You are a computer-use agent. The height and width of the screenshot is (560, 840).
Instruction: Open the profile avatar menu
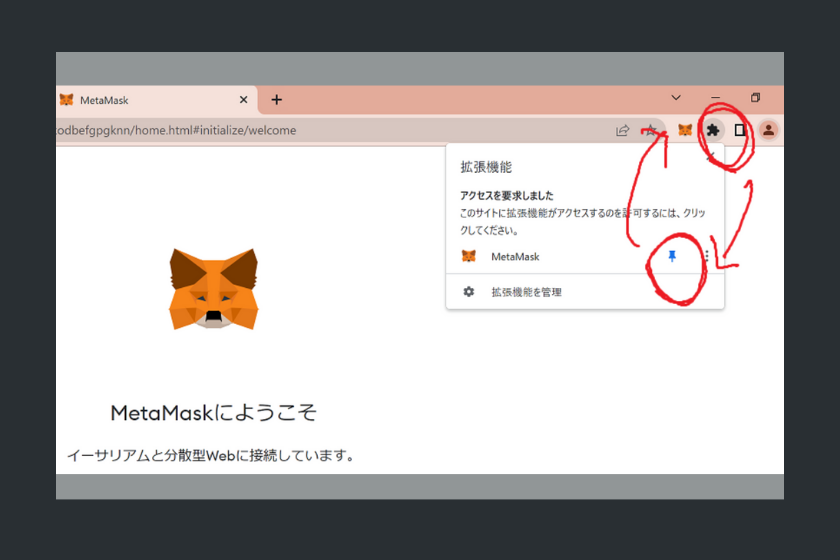click(768, 130)
